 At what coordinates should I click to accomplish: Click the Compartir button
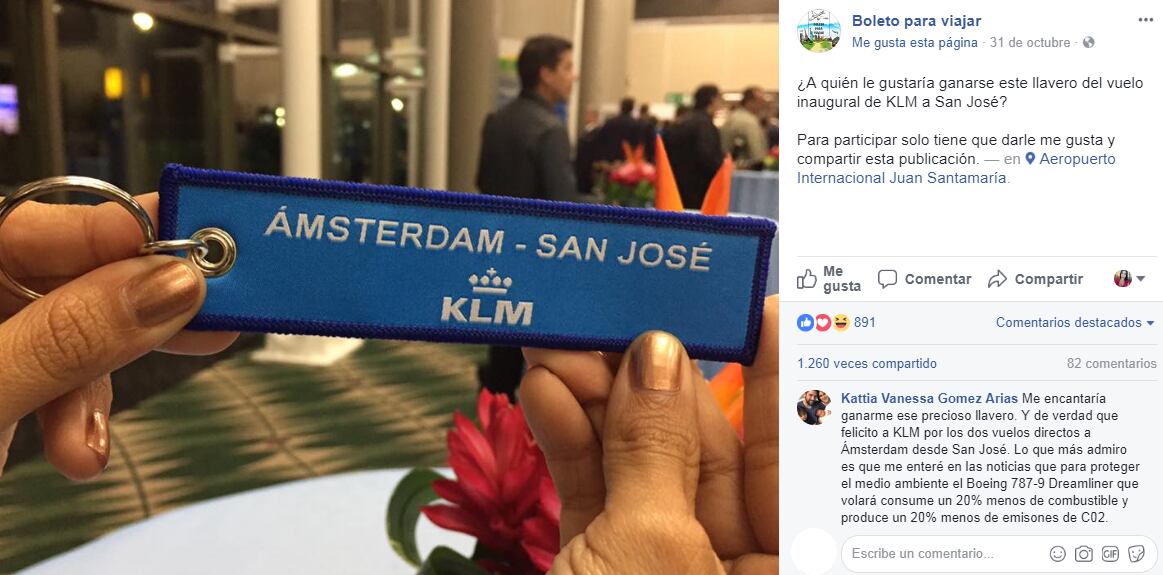coord(1035,279)
